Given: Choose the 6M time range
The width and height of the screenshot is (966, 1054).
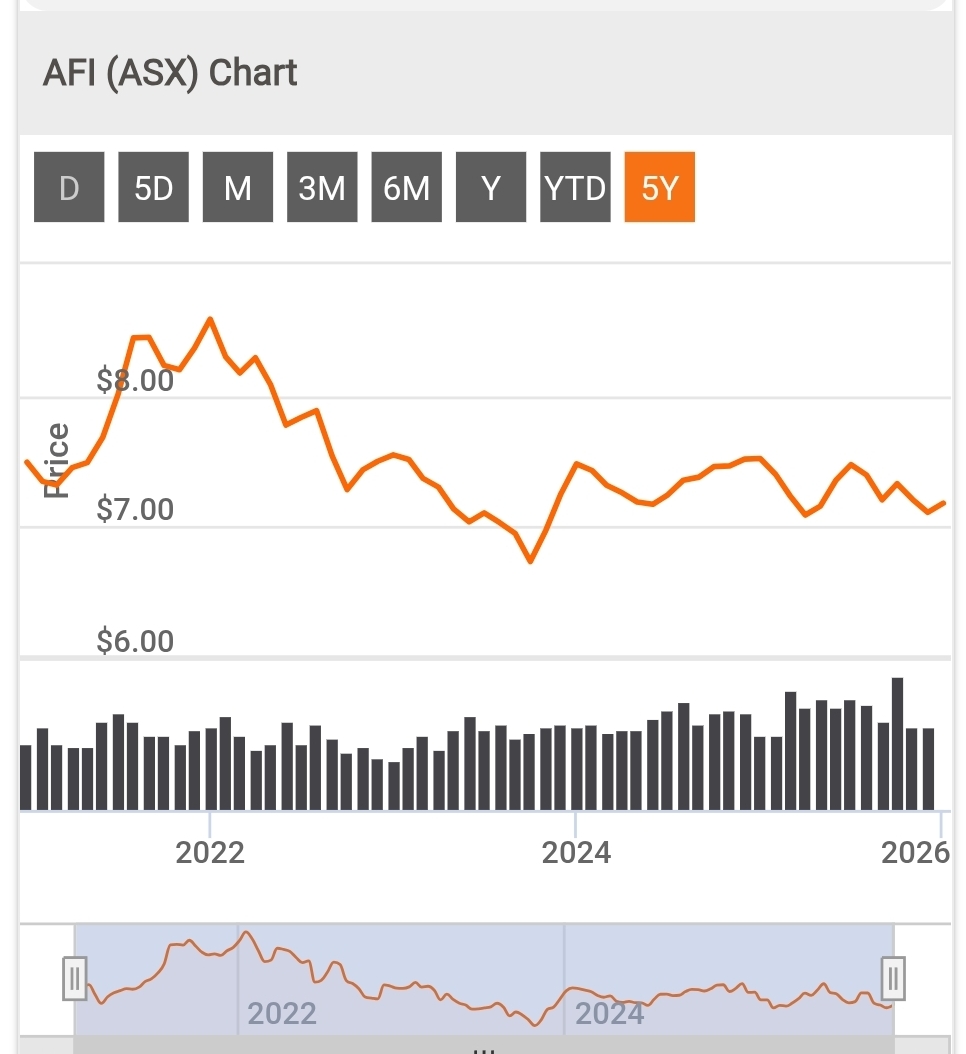Looking at the screenshot, I should (406, 187).
